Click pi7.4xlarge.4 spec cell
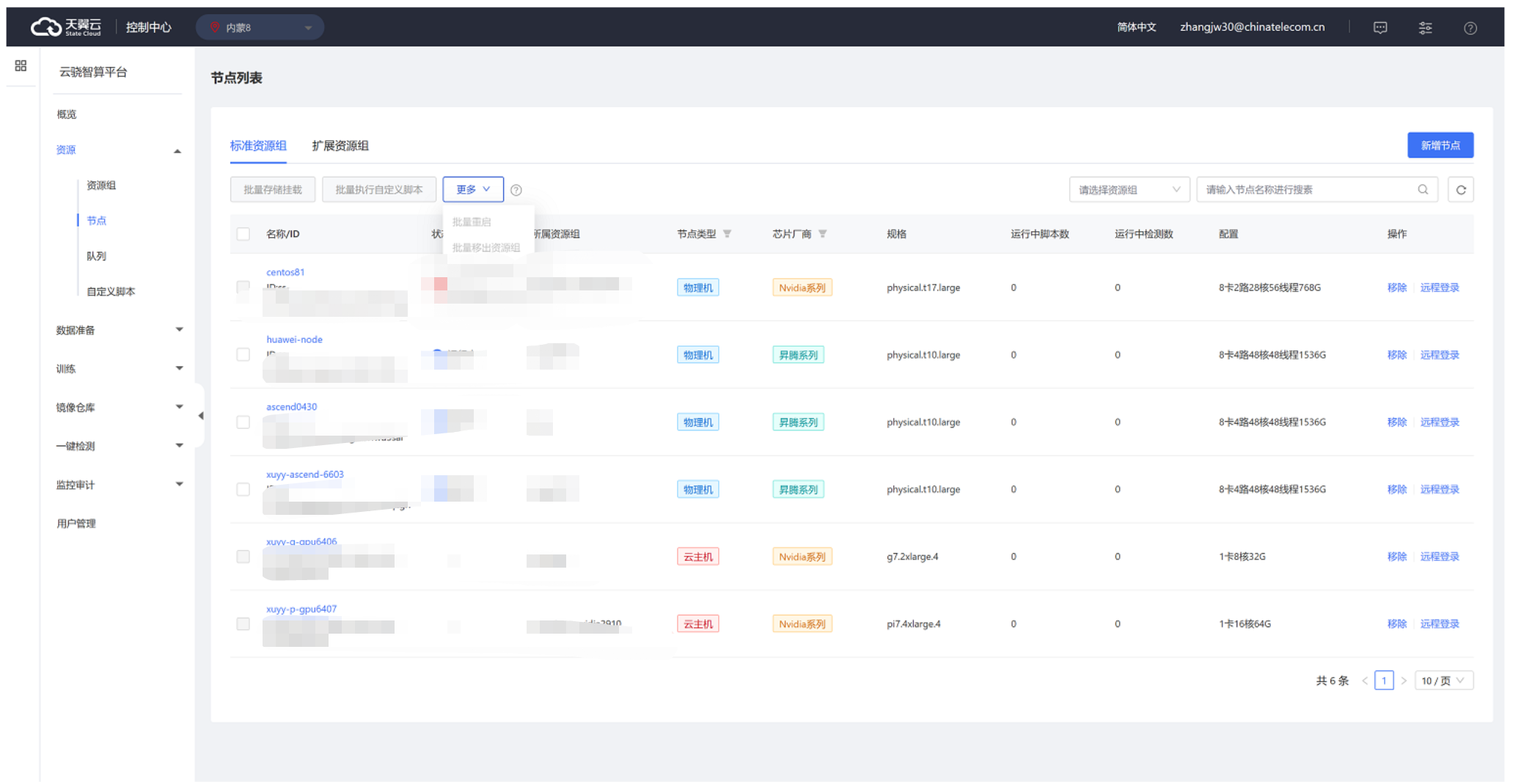Image resolution: width=1513 pixels, height=784 pixels. click(x=913, y=624)
